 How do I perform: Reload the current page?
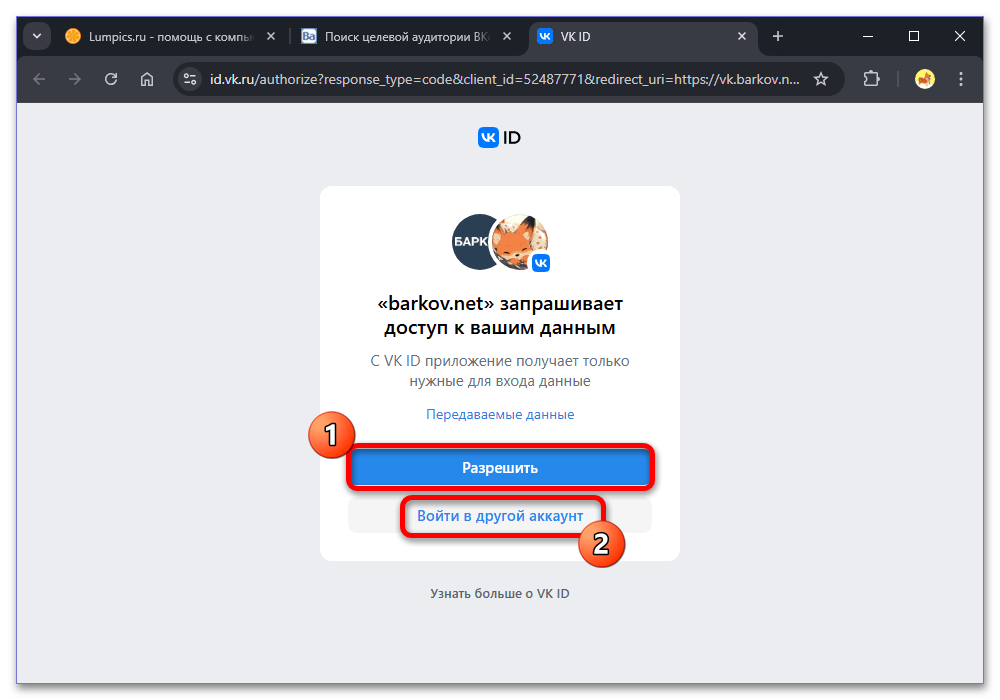tap(111, 79)
